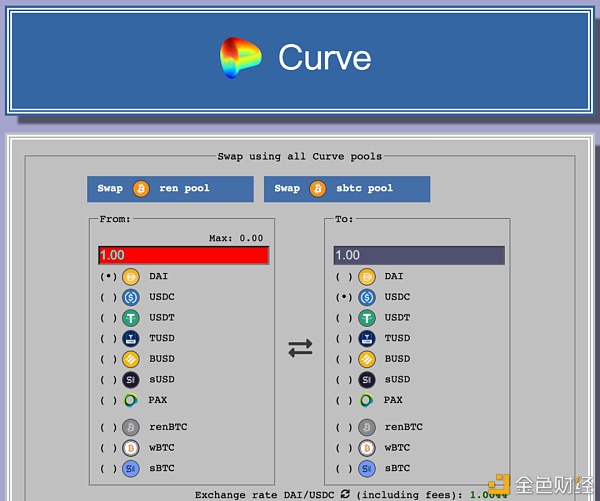This screenshot has height=501, width=600.
Task: Click the refresh icon beside exchange rate
Action: 345,494
